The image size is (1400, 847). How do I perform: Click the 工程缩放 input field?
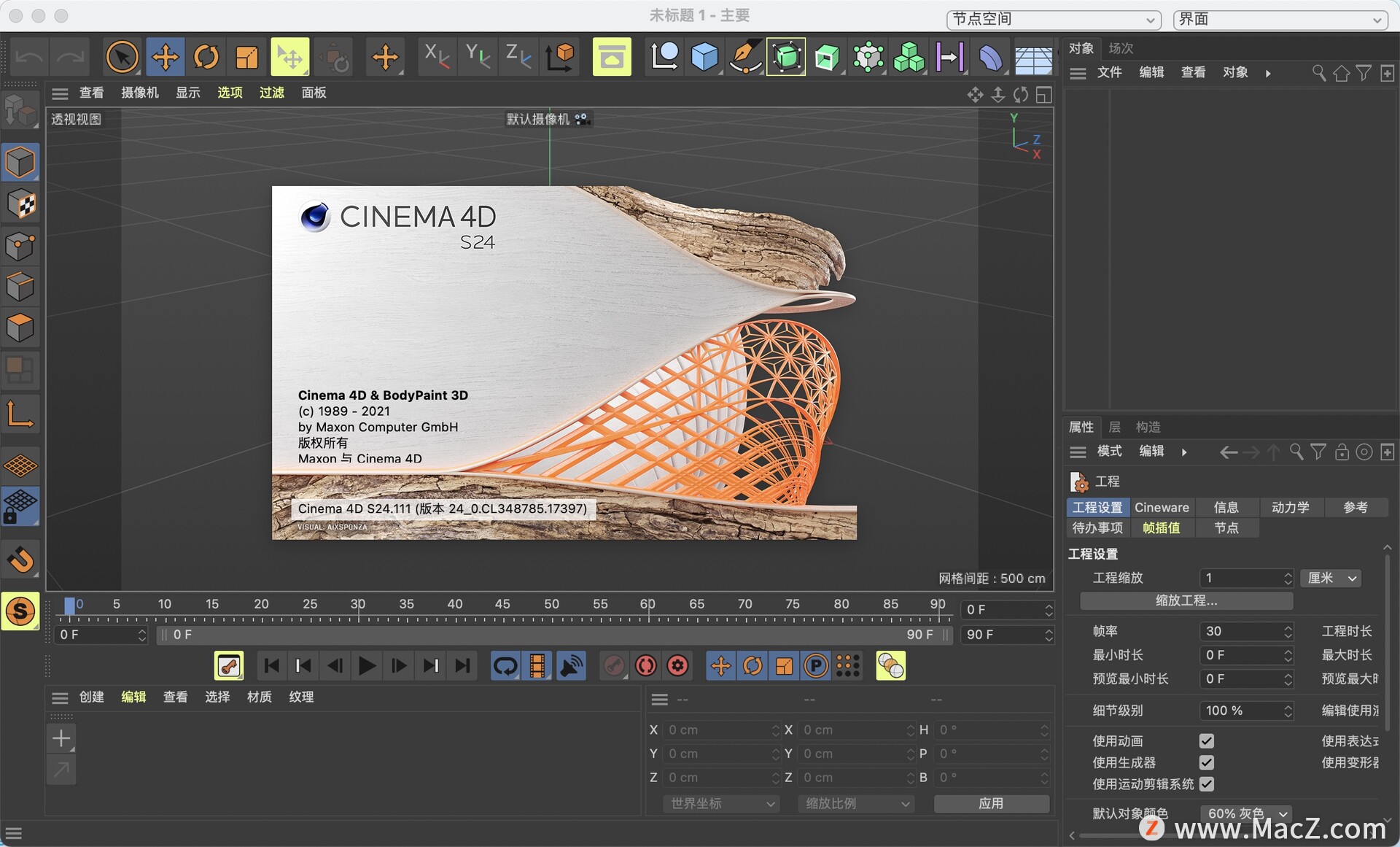coord(1246,579)
